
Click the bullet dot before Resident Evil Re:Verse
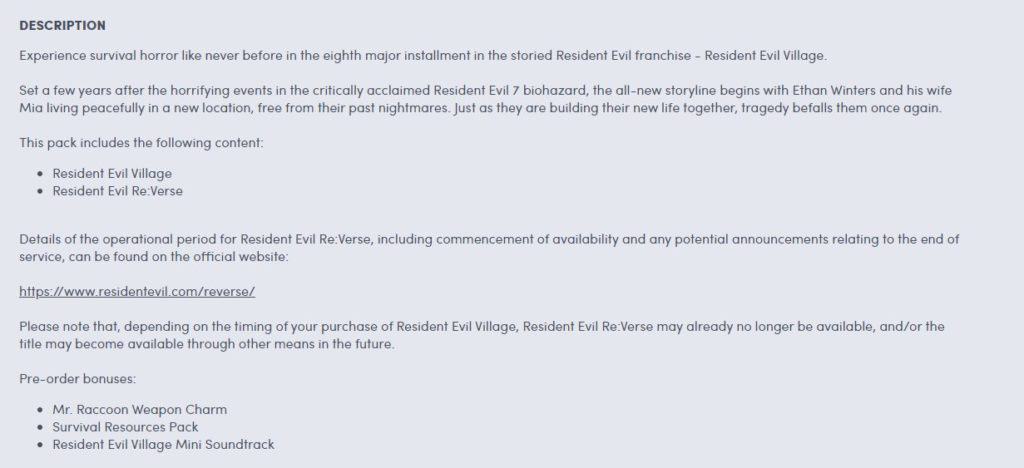[40, 192]
